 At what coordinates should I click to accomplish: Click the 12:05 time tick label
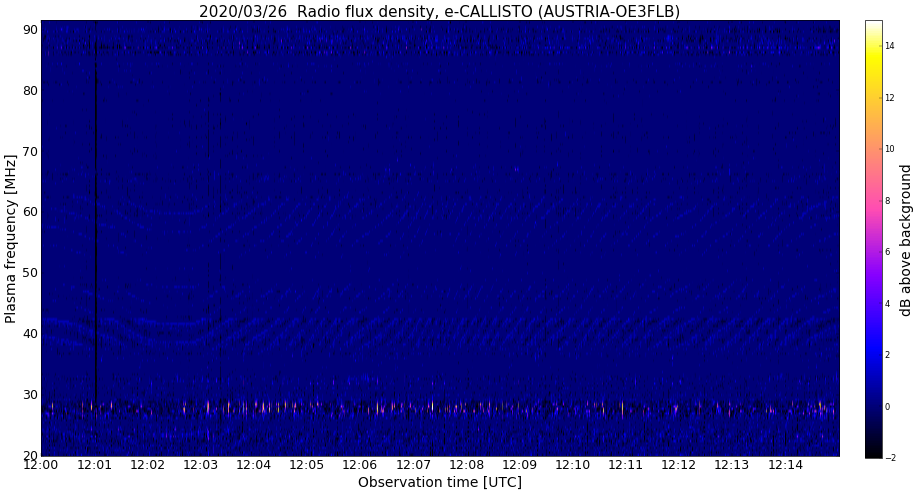coord(307,465)
